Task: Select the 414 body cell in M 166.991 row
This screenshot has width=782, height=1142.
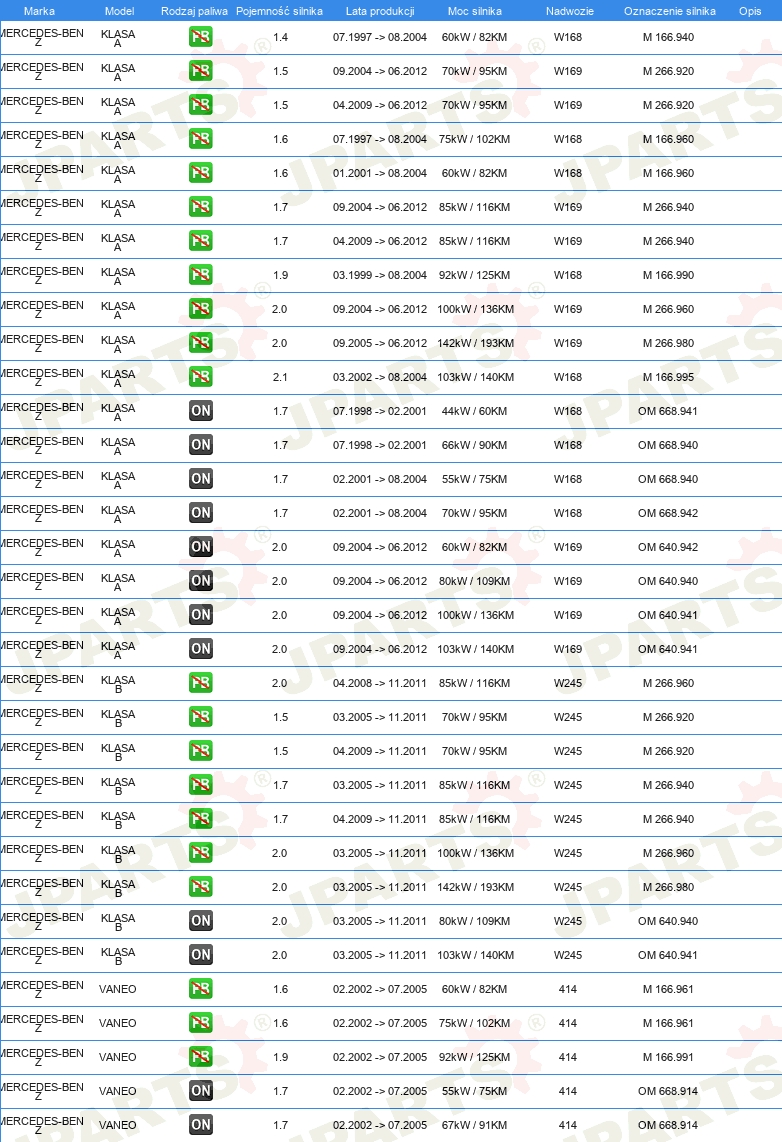Action: (568, 1057)
